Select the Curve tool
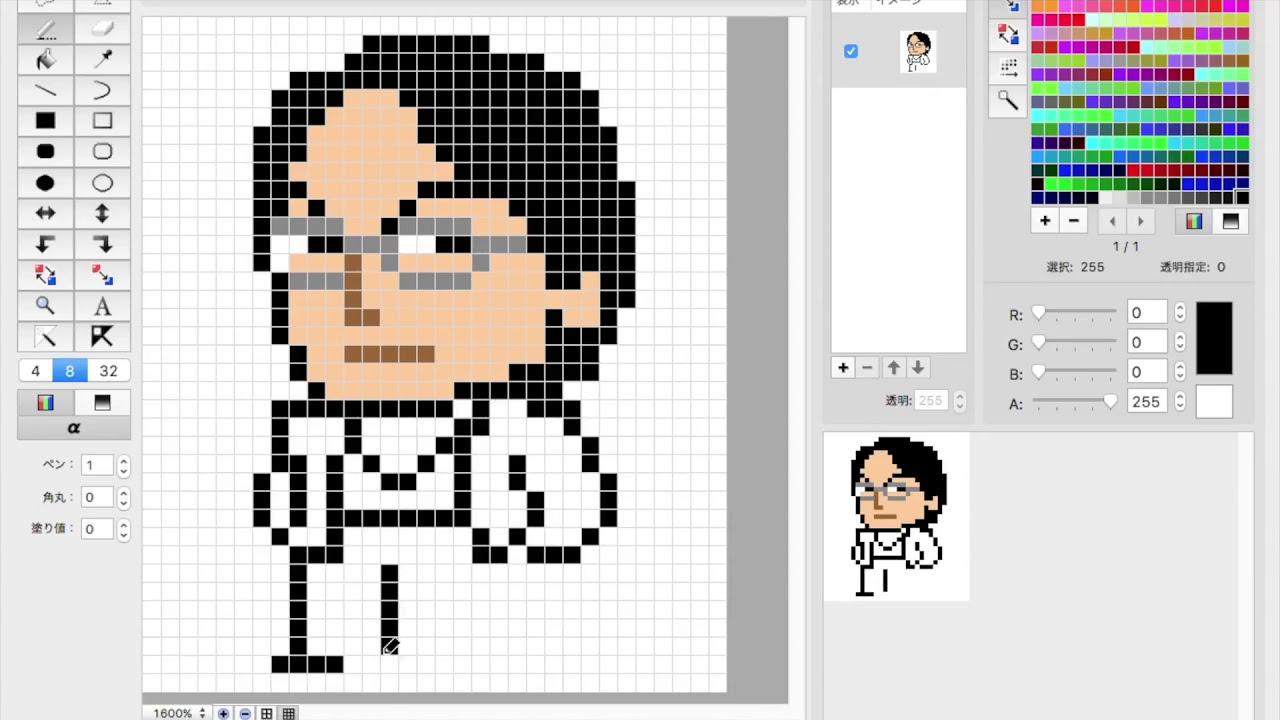1280x720 pixels. coord(102,91)
